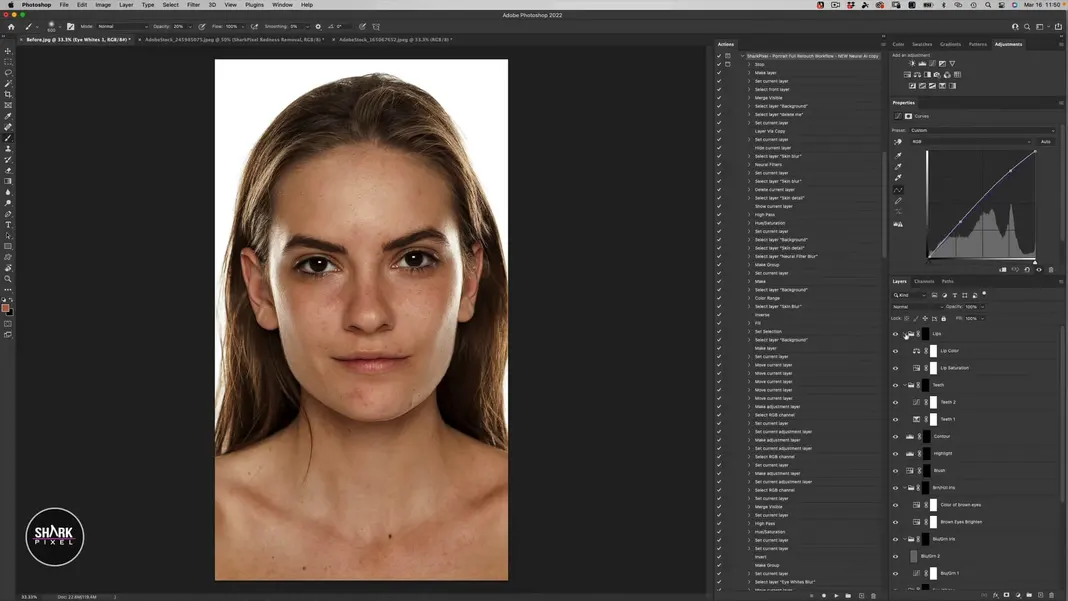The image size is (1068, 601).
Task: Choose edit points curve mode
Action: [898, 189]
